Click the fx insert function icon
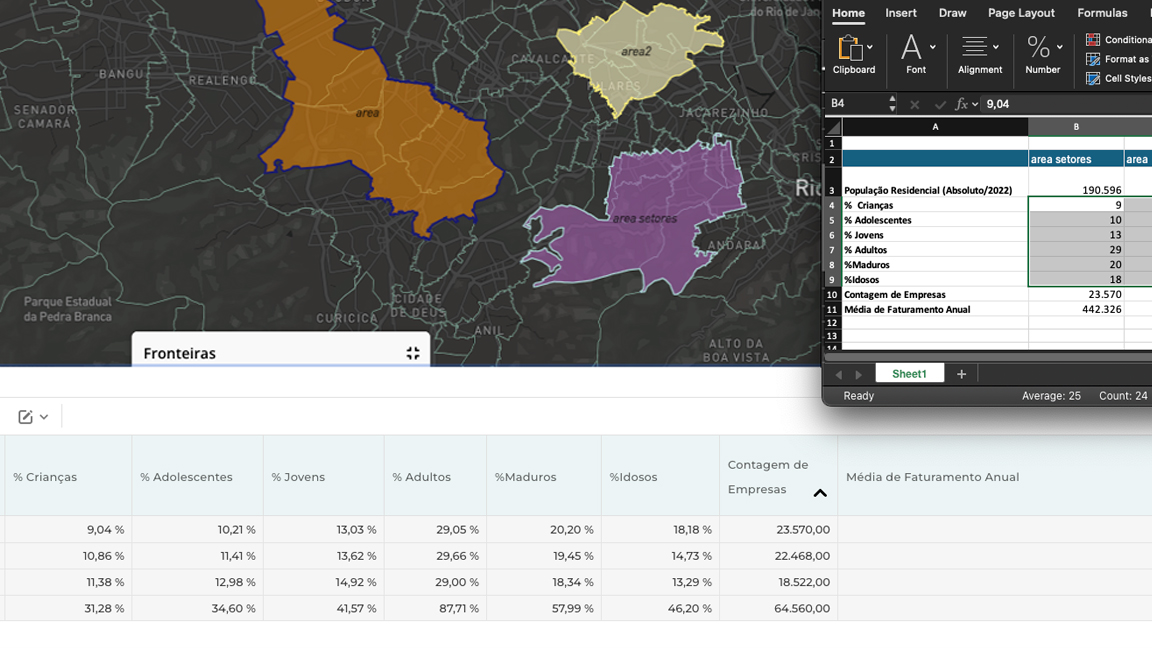 coord(961,104)
